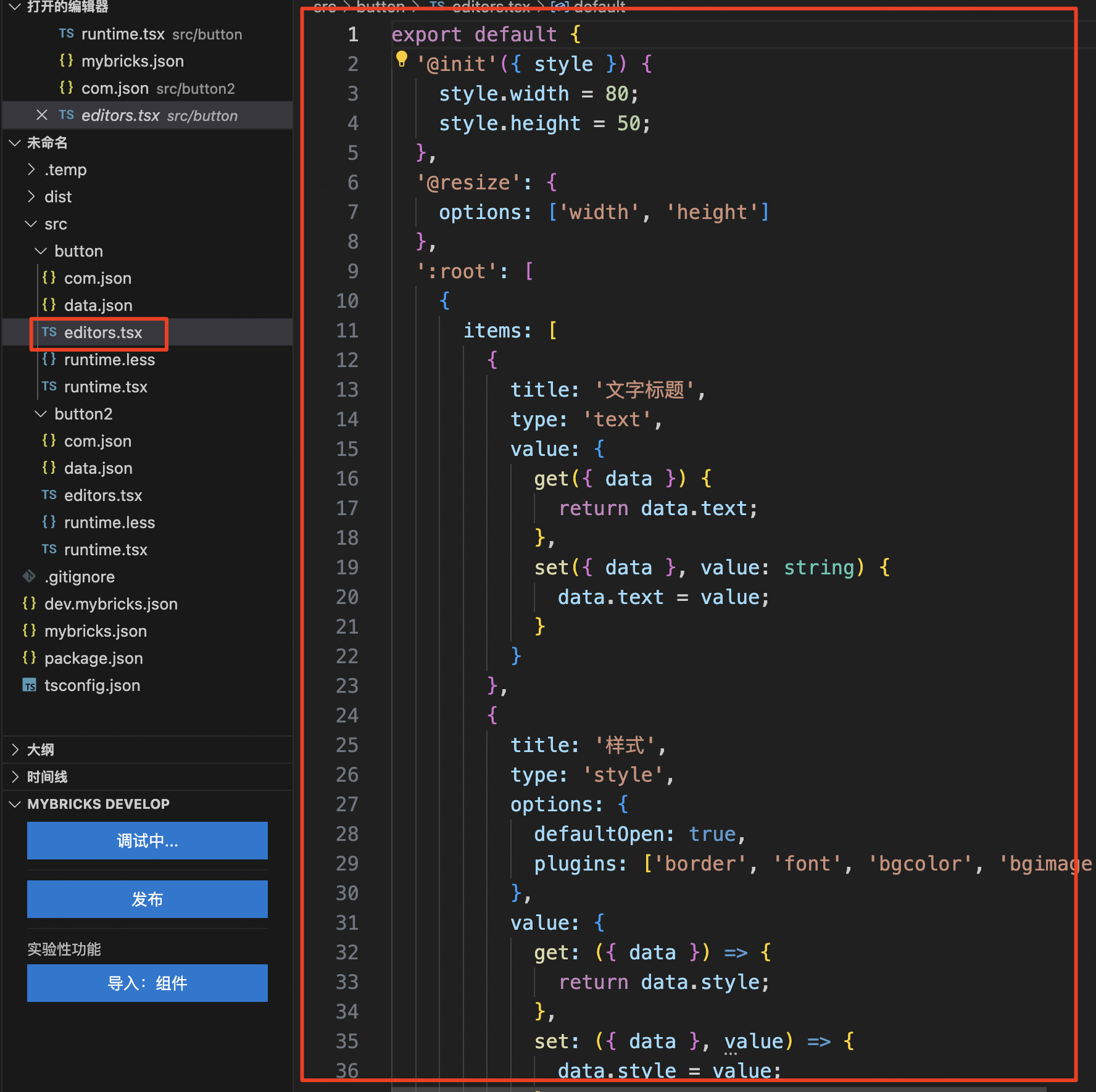Open data.json in the button2 folder
This screenshot has height=1092, width=1096.
pos(147,468)
